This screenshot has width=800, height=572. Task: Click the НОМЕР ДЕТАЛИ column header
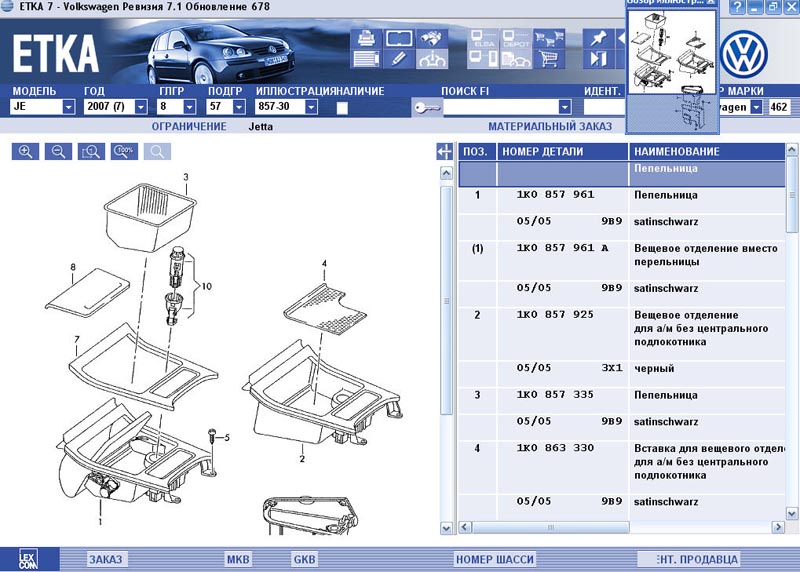tap(562, 152)
